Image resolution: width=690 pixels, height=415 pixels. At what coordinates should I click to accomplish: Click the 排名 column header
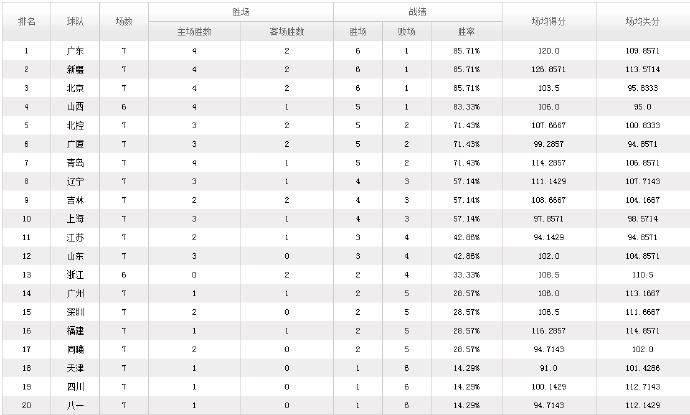[x=26, y=22]
